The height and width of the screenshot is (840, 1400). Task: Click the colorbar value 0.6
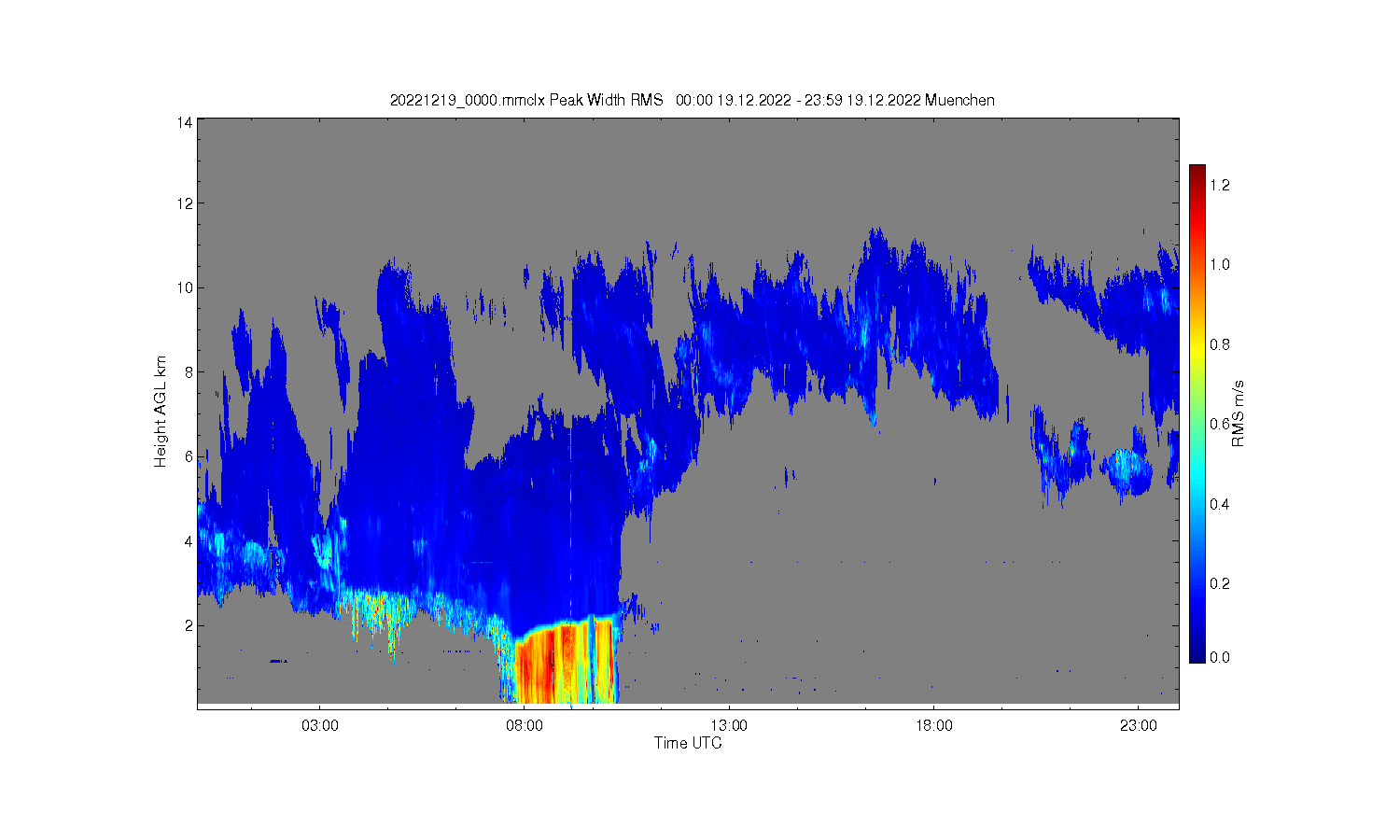point(1220,424)
